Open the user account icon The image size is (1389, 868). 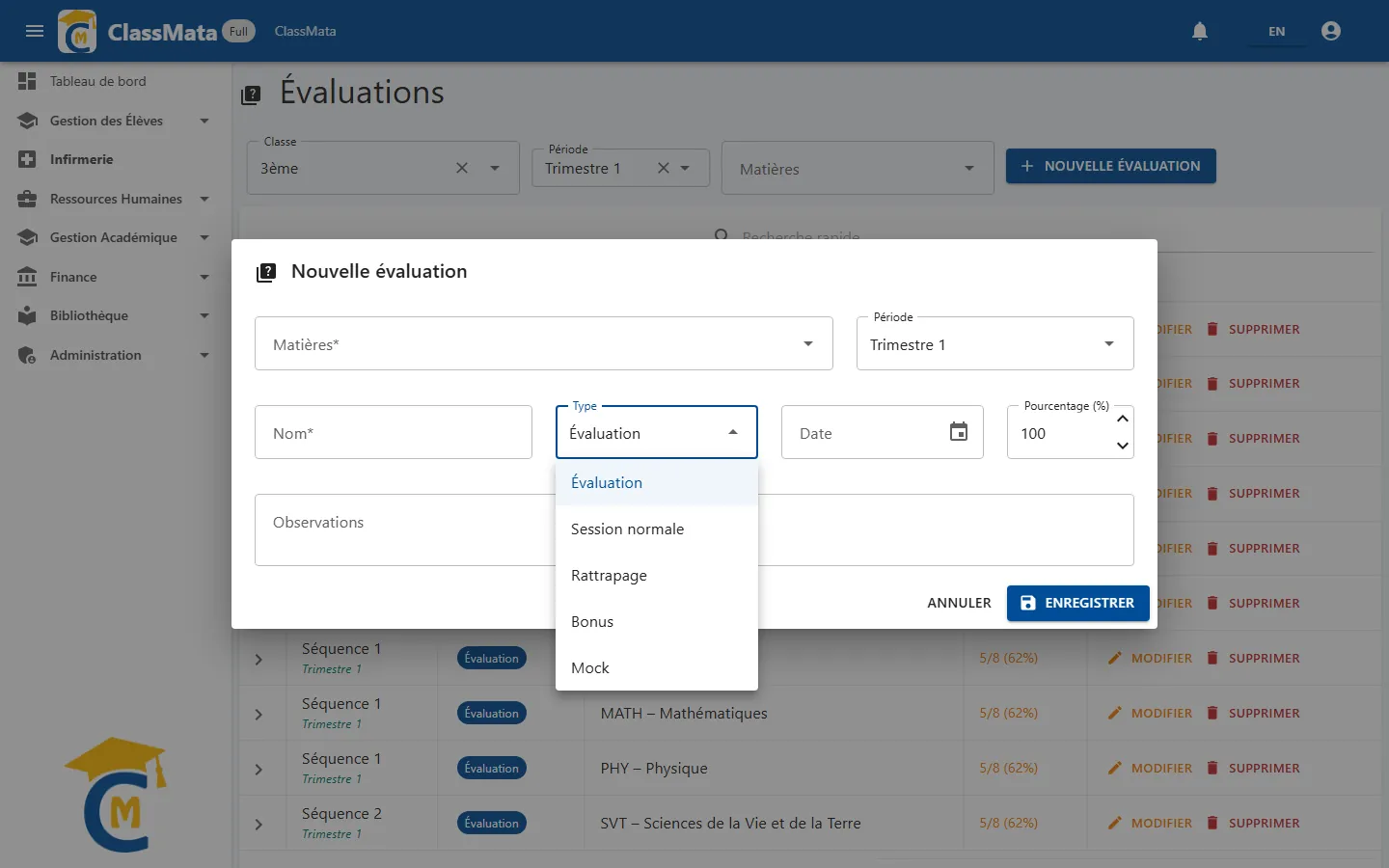coord(1331,31)
